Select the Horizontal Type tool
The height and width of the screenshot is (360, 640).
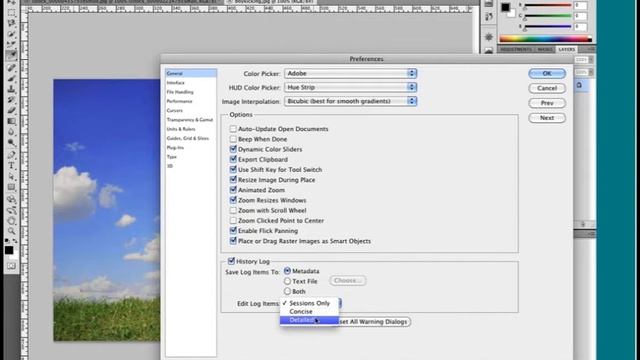pos(11,166)
